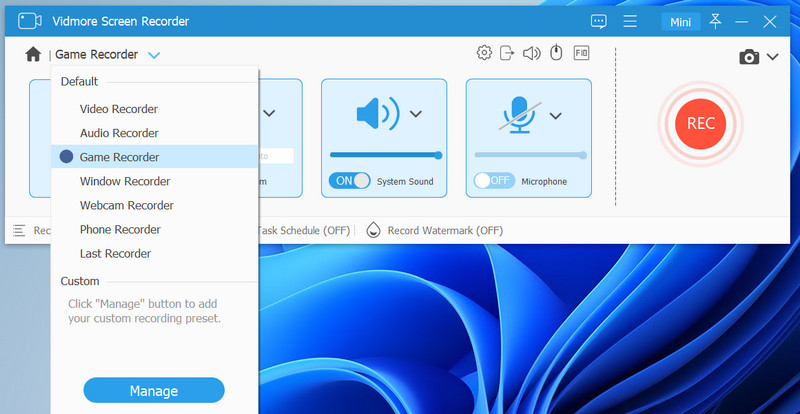The width and height of the screenshot is (800, 414).
Task: Click the home icon
Action: pyautogui.click(x=33, y=56)
